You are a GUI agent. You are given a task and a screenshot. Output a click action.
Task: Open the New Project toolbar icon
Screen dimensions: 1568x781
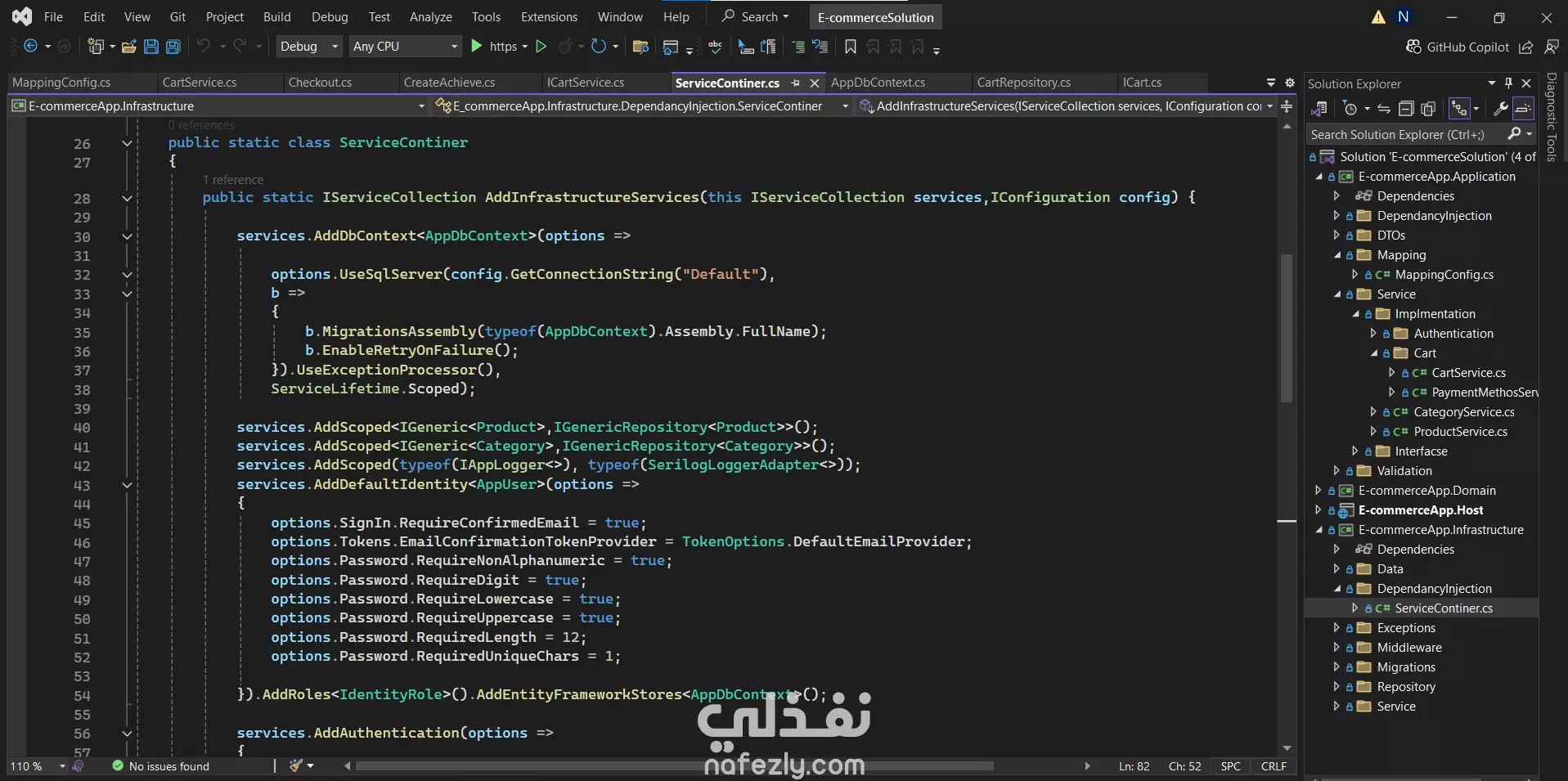96,47
